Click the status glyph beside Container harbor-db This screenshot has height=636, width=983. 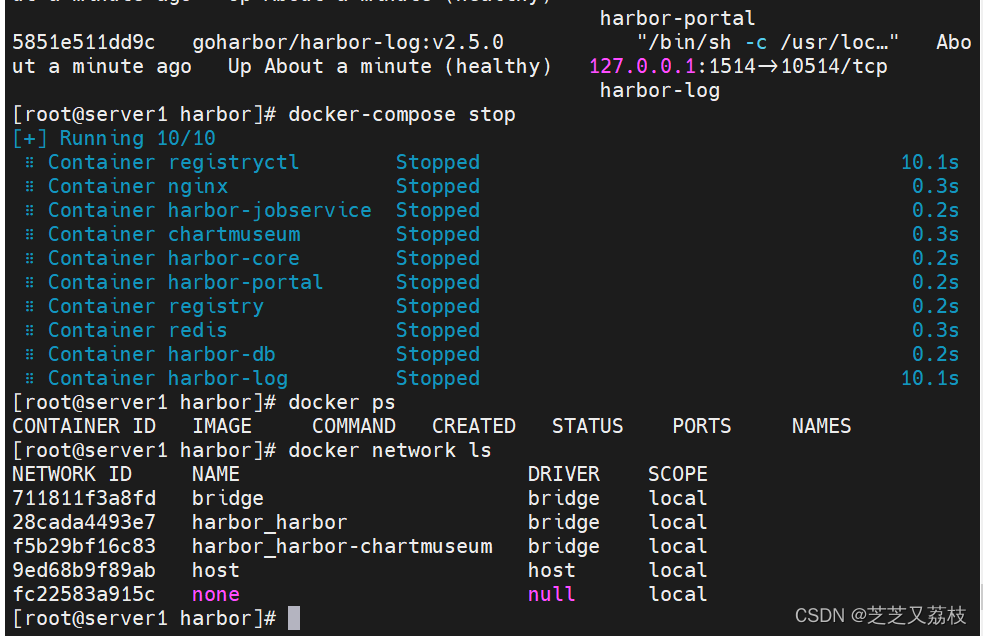29,355
